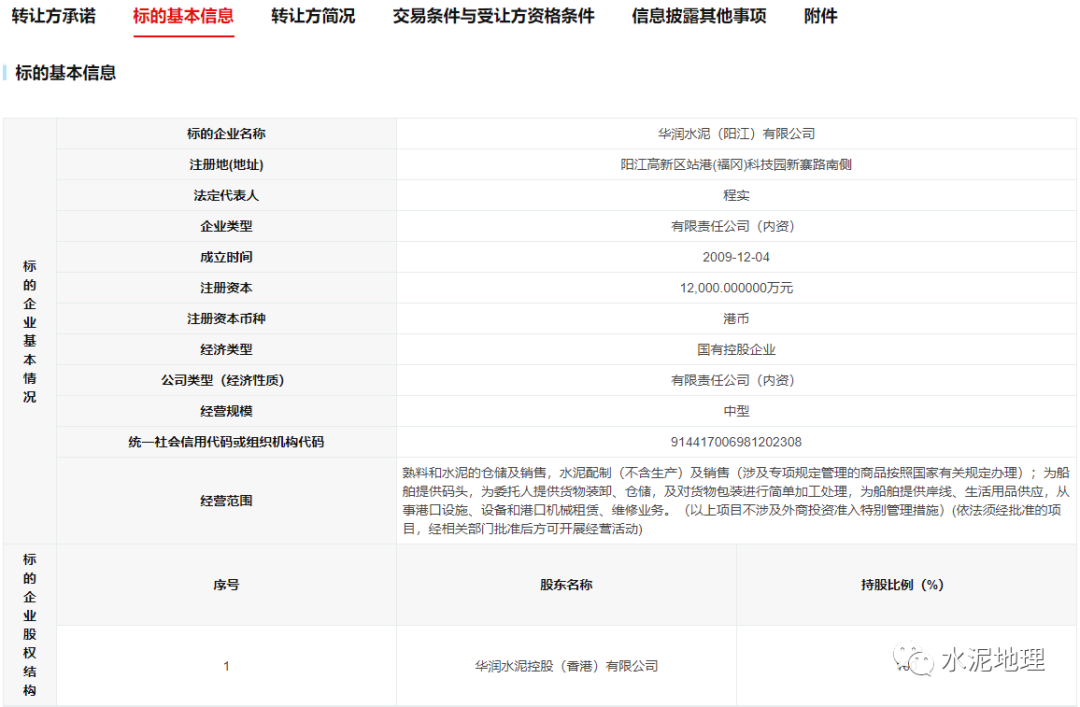
Task: Select the 标的基本信息 tab
Action: click(x=183, y=17)
